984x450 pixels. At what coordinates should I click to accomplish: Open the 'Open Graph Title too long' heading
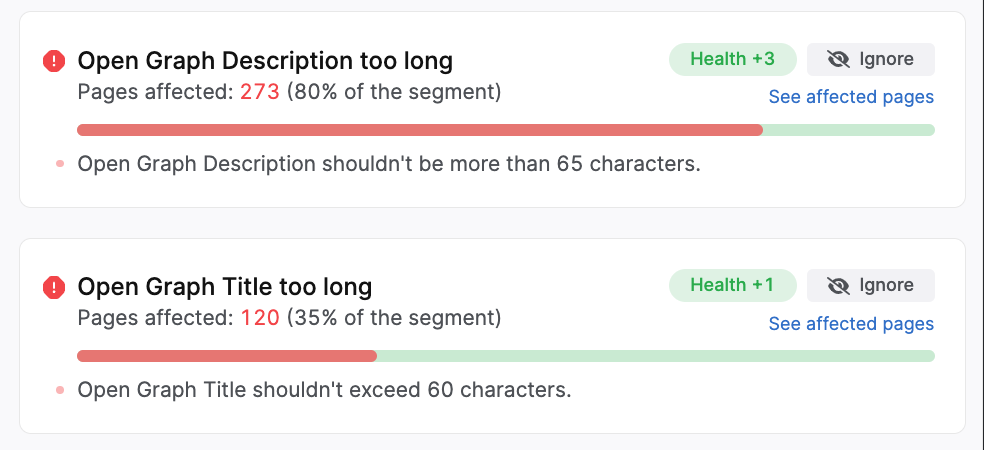pyautogui.click(x=225, y=288)
